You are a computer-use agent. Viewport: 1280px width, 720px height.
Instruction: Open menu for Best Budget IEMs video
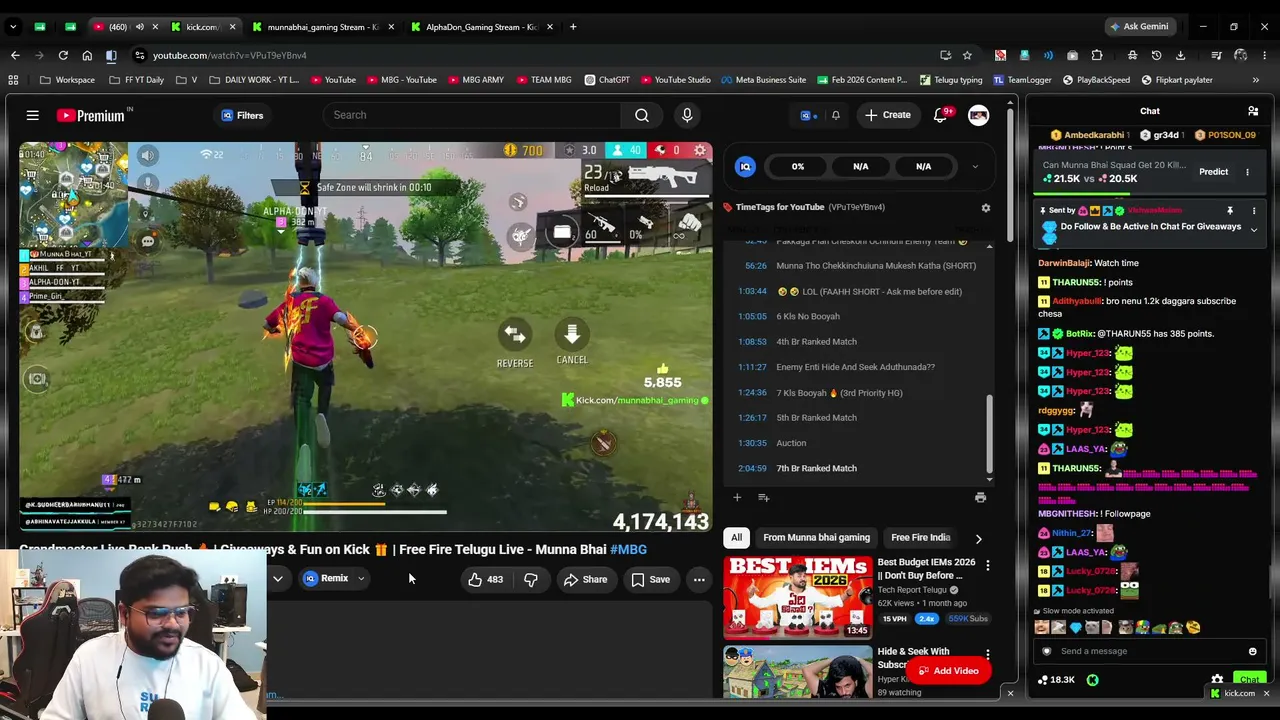(987, 566)
